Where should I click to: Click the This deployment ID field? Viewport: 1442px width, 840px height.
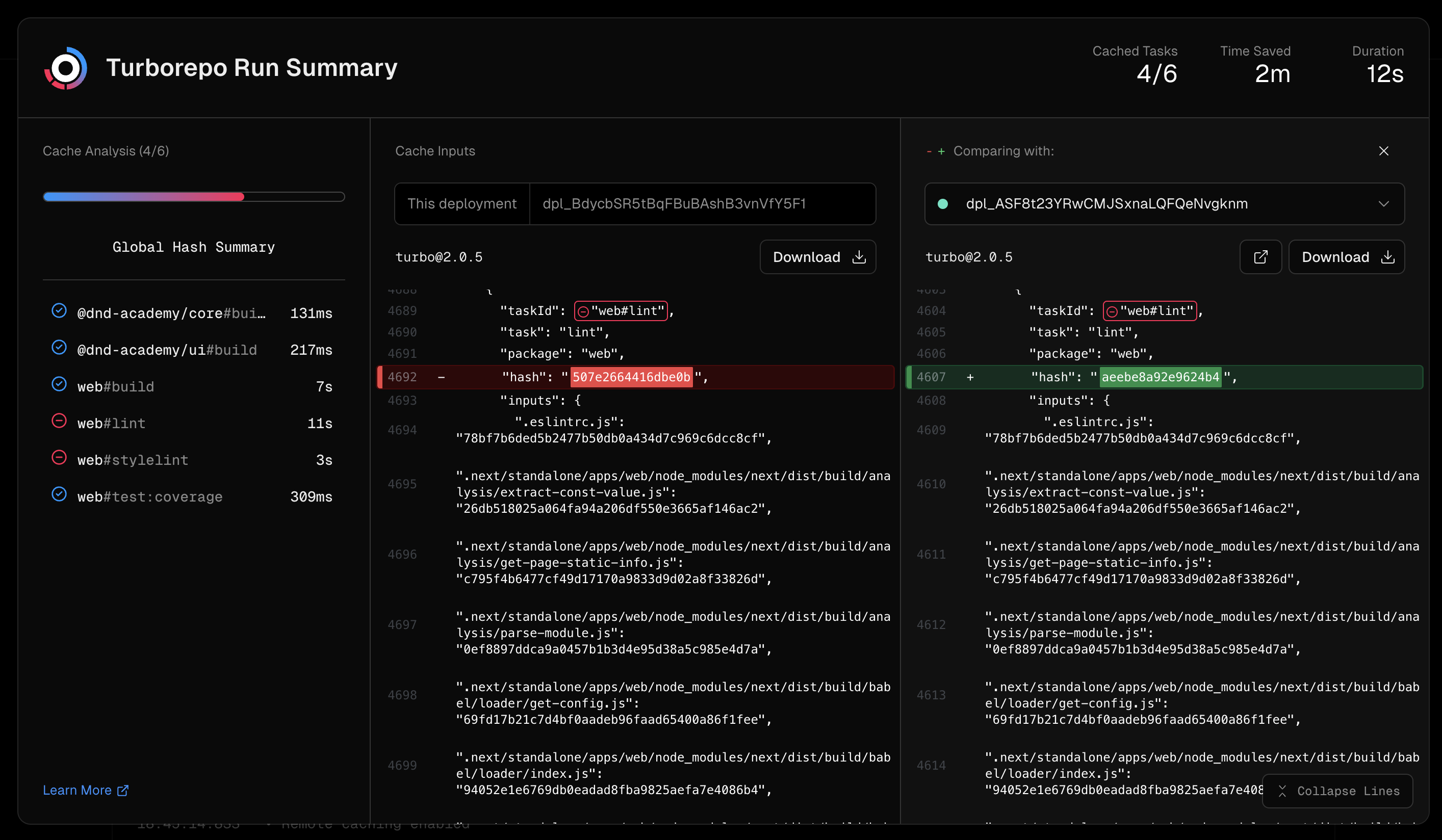702,204
